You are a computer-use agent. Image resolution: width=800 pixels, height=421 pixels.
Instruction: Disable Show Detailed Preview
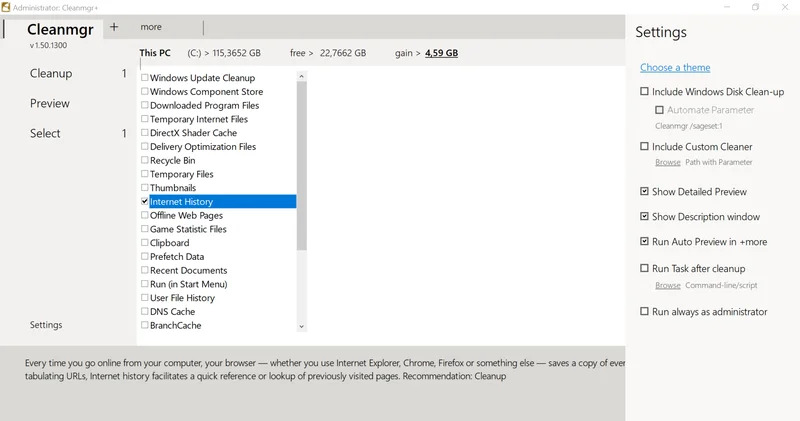[x=644, y=191]
